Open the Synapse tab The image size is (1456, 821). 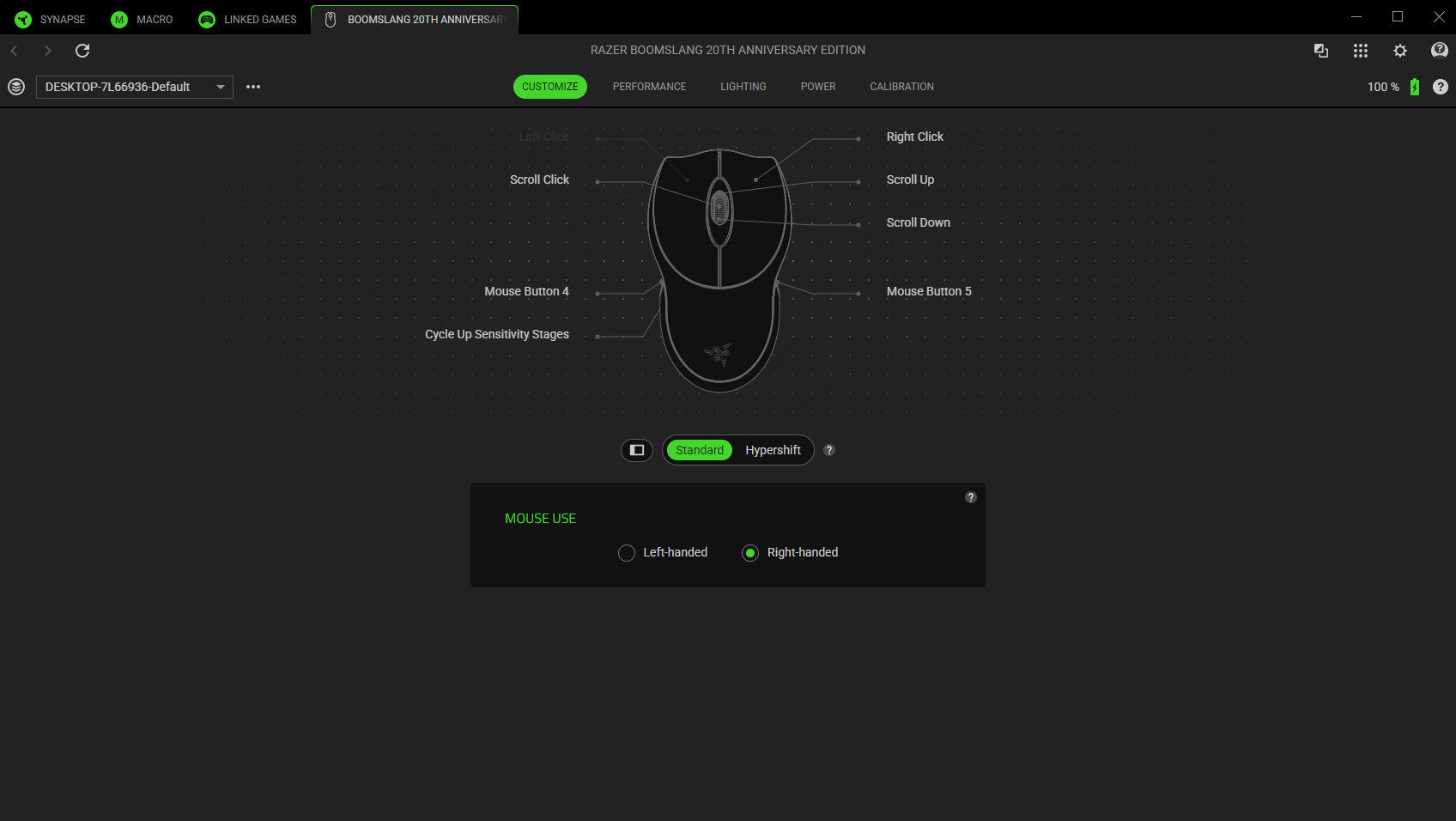(50, 19)
